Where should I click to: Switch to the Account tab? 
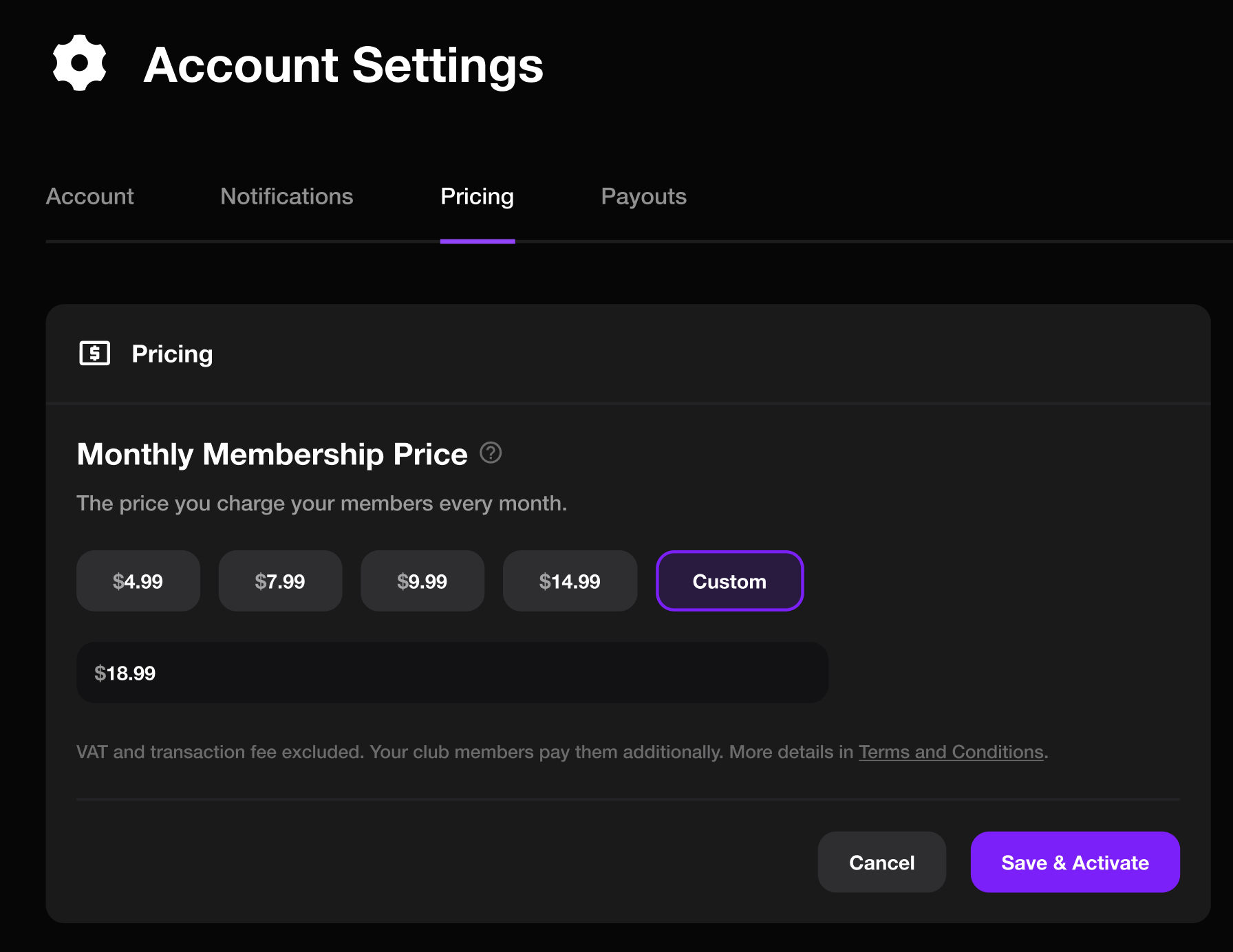click(x=90, y=197)
